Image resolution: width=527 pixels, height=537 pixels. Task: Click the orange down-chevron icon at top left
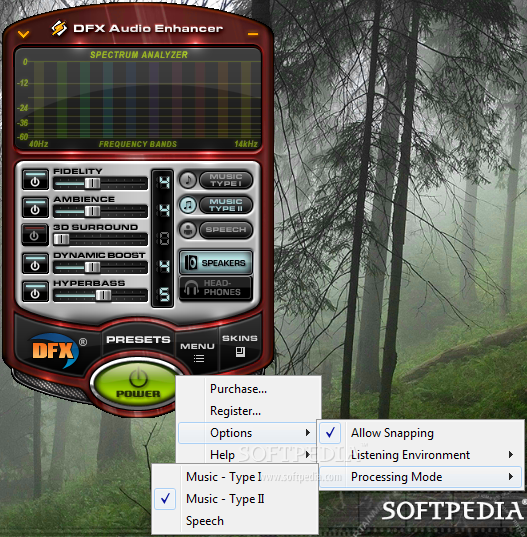(23, 34)
